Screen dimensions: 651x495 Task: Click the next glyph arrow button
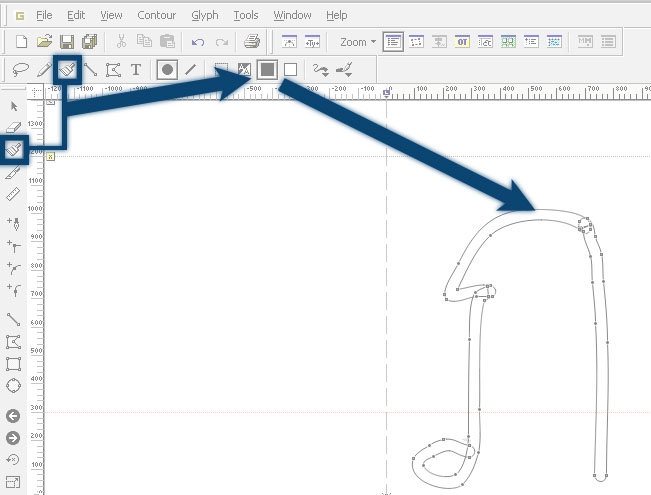pos(13,438)
